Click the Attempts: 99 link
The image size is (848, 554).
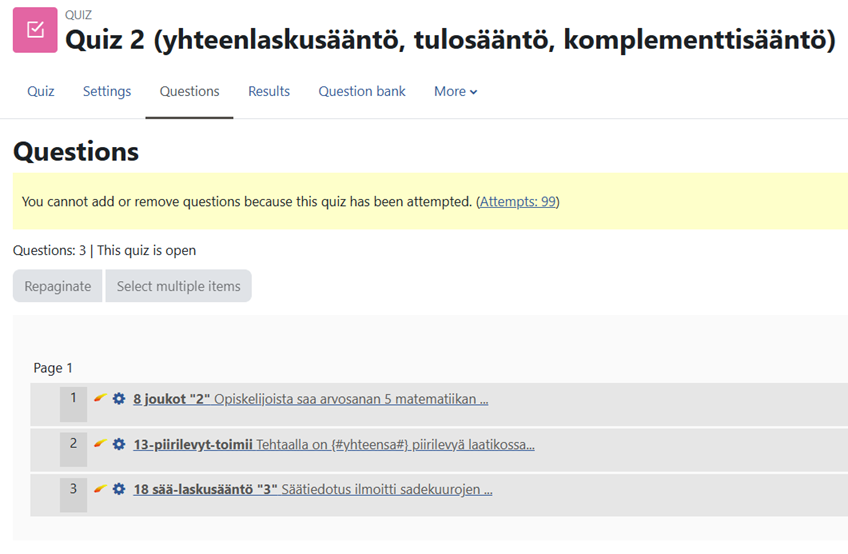pos(518,202)
